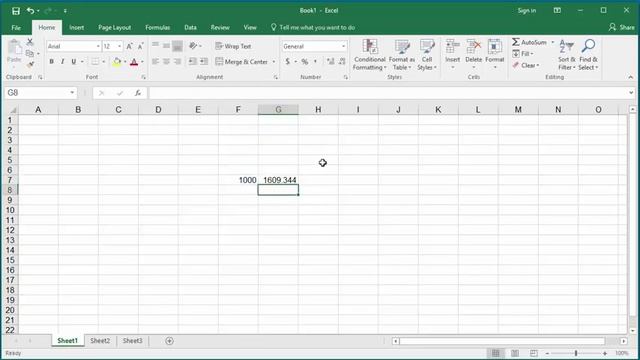The height and width of the screenshot is (360, 640).
Task: Click the Insert Function fx icon
Action: pyautogui.click(x=138, y=93)
